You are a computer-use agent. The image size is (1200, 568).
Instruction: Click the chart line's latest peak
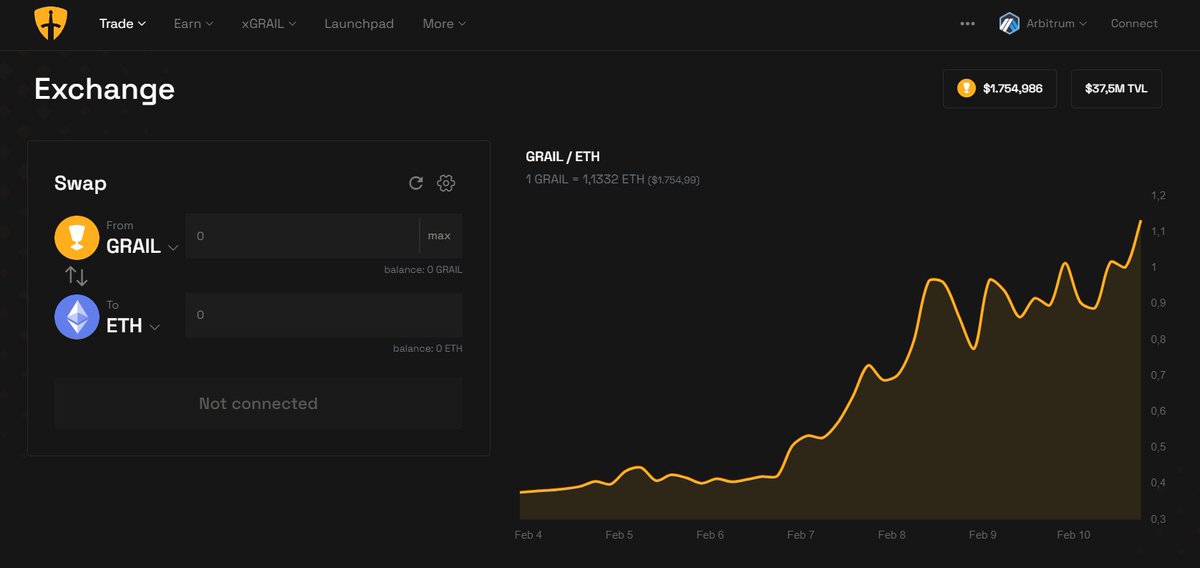pyautogui.click(x=1139, y=221)
